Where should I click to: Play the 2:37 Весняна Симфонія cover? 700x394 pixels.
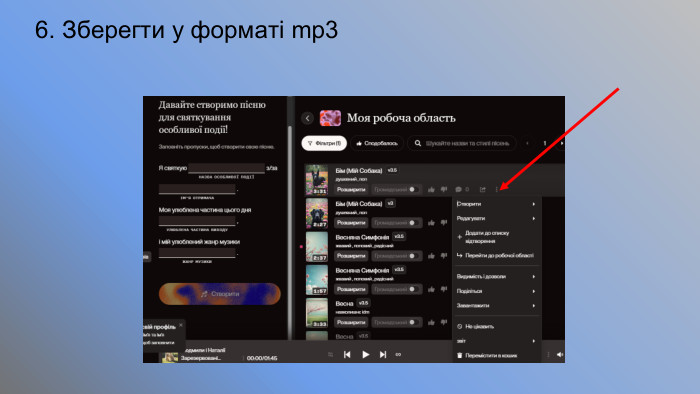[317, 246]
